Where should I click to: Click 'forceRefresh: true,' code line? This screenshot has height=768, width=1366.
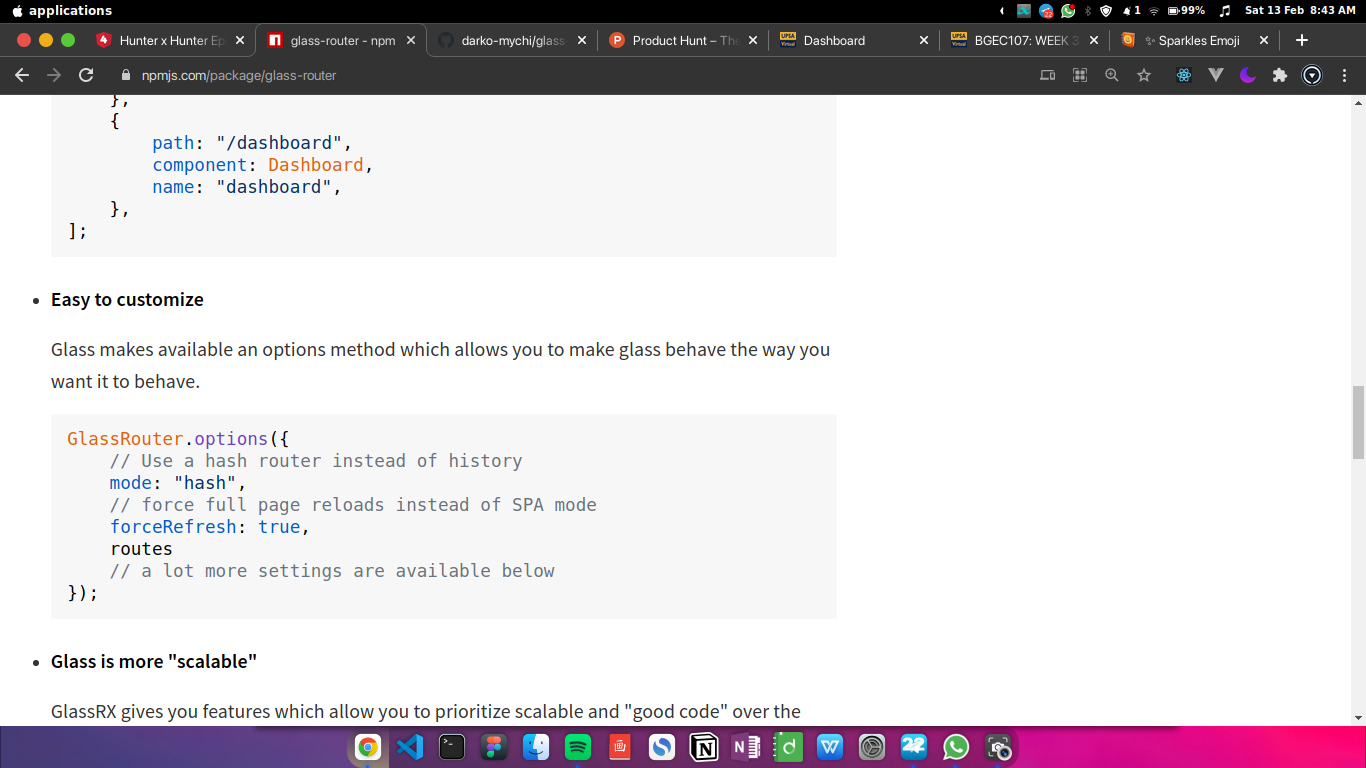(x=210, y=527)
